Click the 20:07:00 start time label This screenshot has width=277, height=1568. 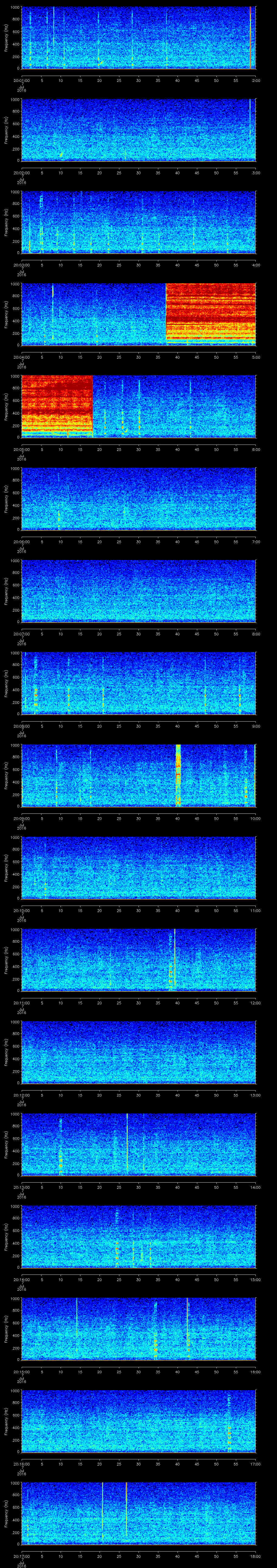21,634
